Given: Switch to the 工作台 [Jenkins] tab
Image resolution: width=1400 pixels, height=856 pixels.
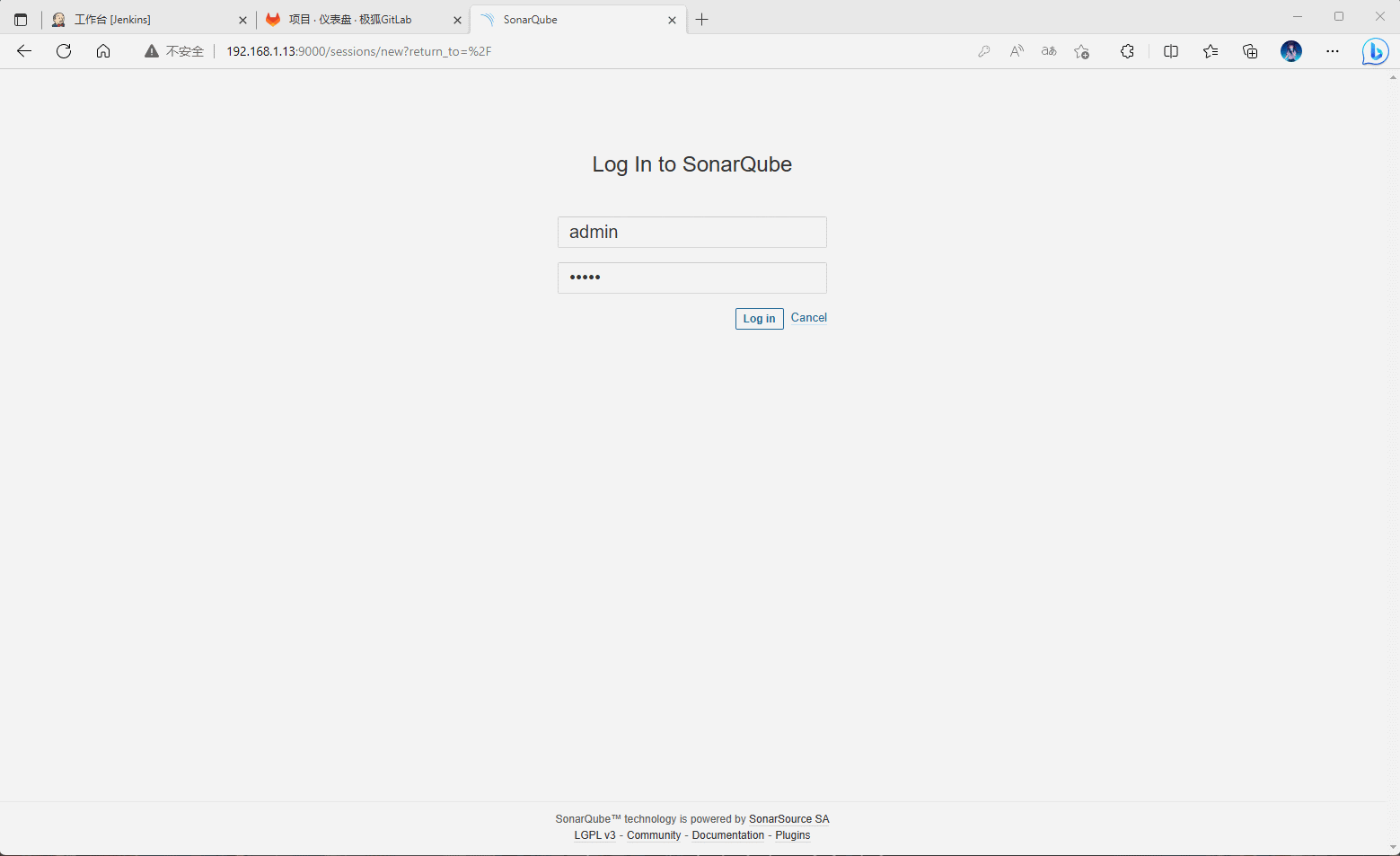Looking at the screenshot, I should (x=148, y=19).
